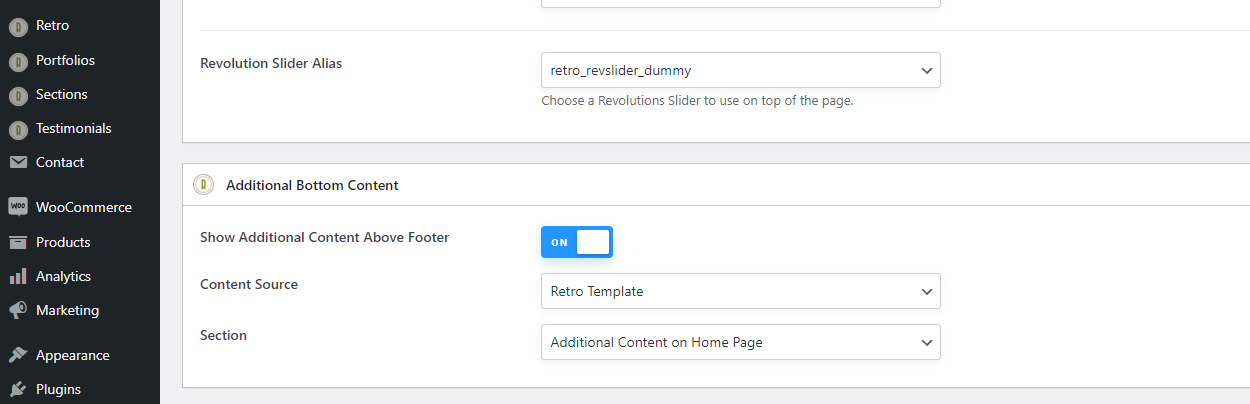
Task: Go to the Plugins menu
Action: click(80, 389)
